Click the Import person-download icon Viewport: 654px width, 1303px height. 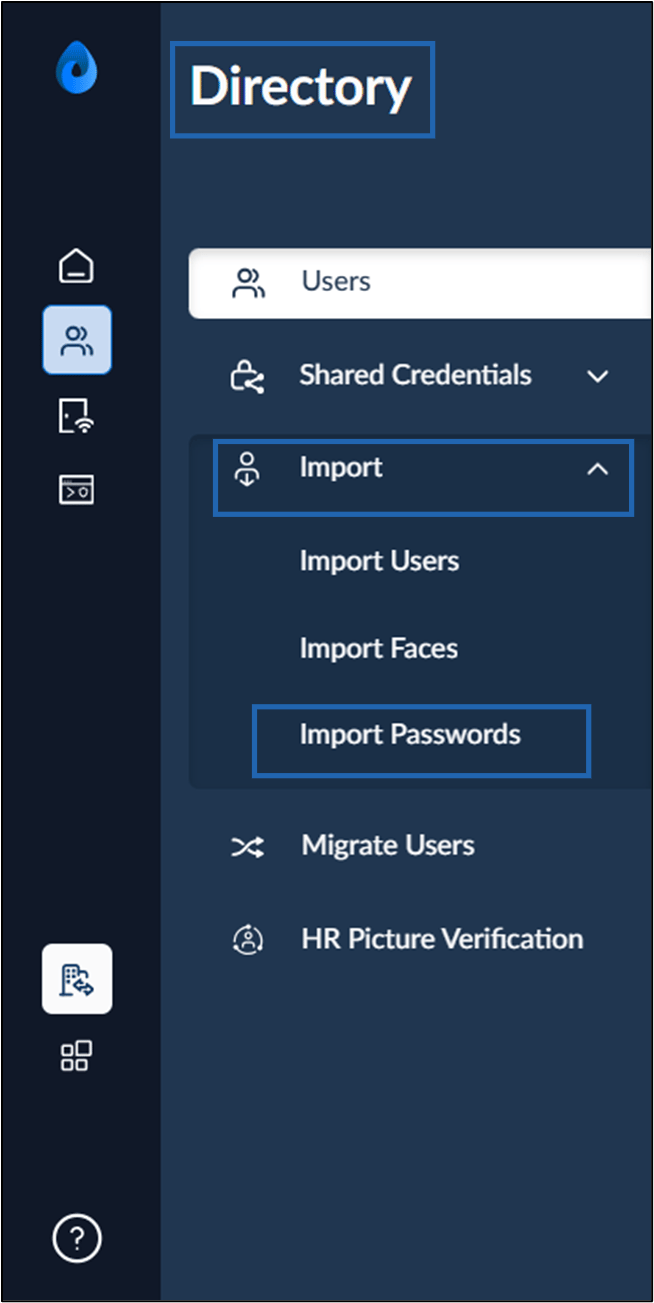coord(247,469)
